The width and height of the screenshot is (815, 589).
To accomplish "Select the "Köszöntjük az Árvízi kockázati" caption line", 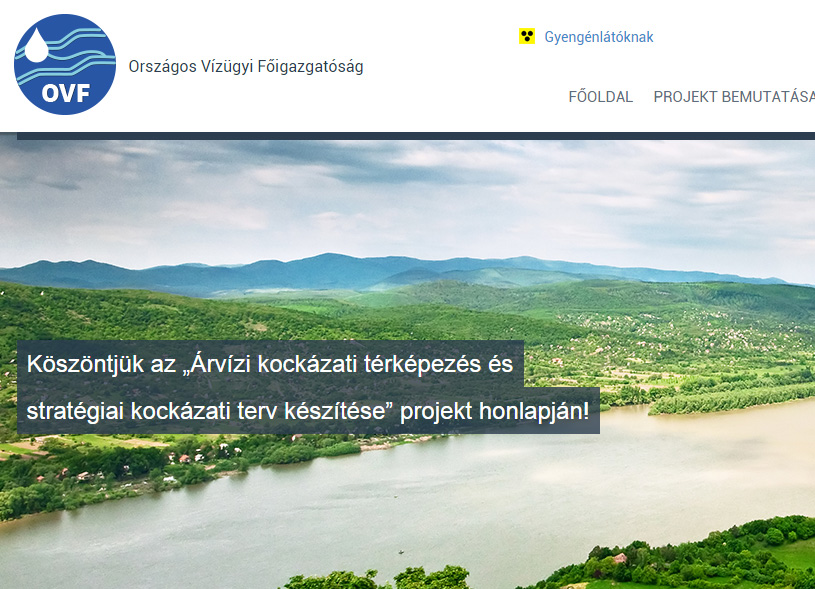I will [270, 363].
